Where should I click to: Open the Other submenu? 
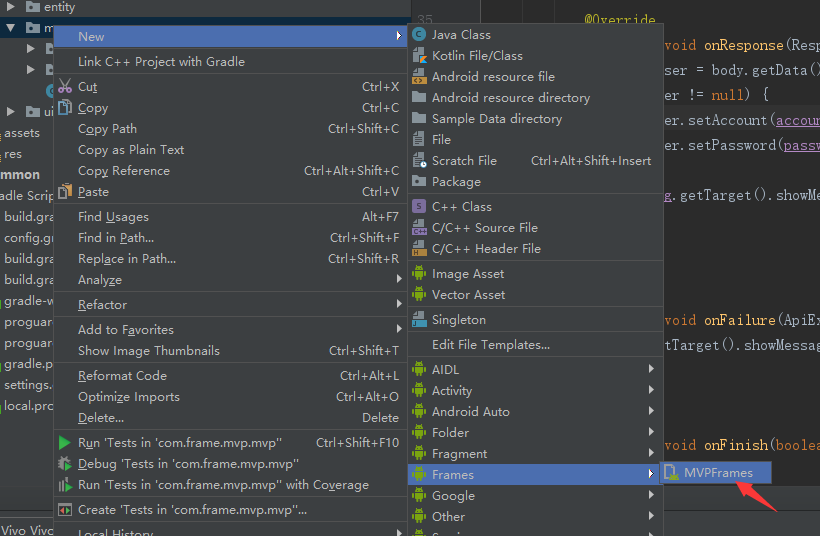point(536,516)
